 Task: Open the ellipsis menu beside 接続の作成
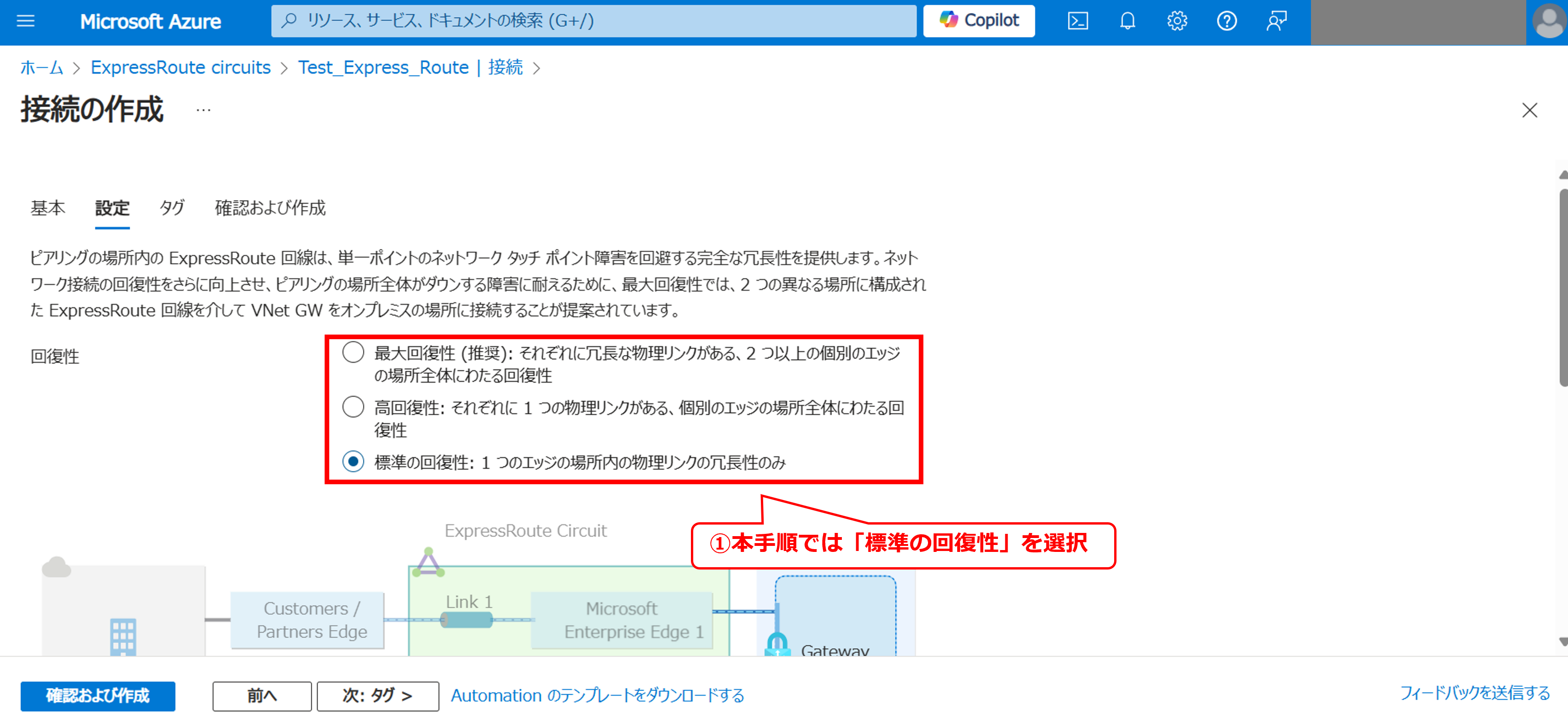click(x=203, y=110)
